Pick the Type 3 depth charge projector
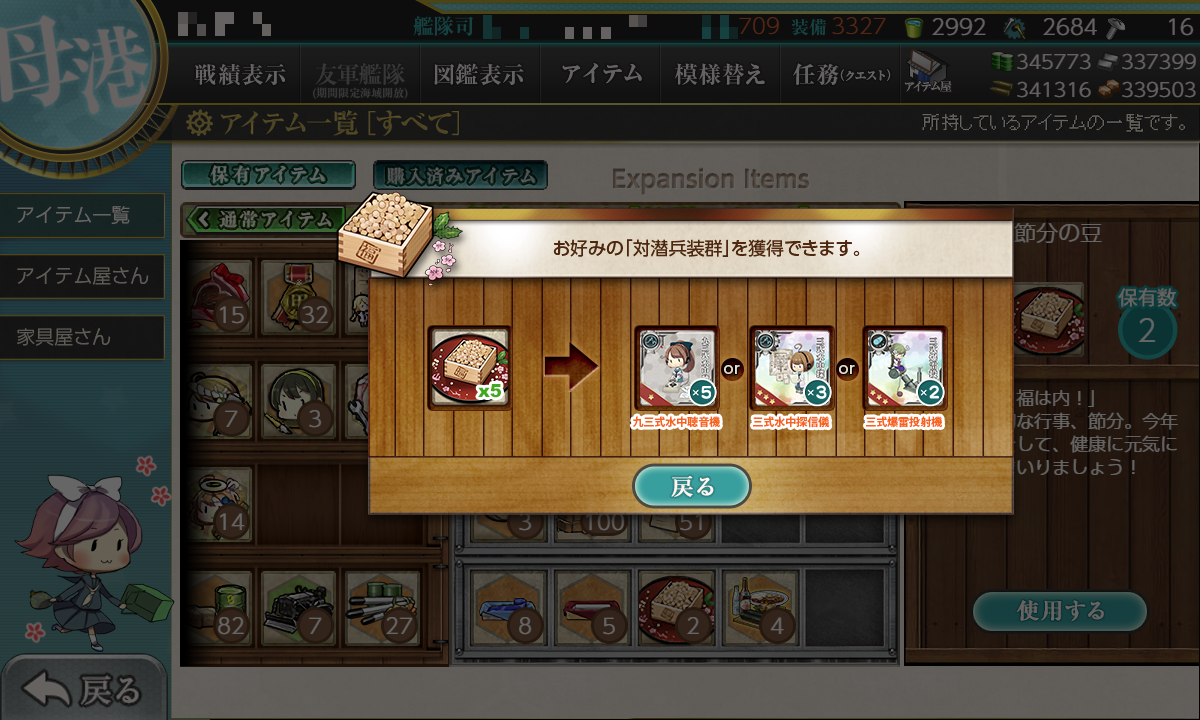This screenshot has width=1200, height=720. click(905, 367)
